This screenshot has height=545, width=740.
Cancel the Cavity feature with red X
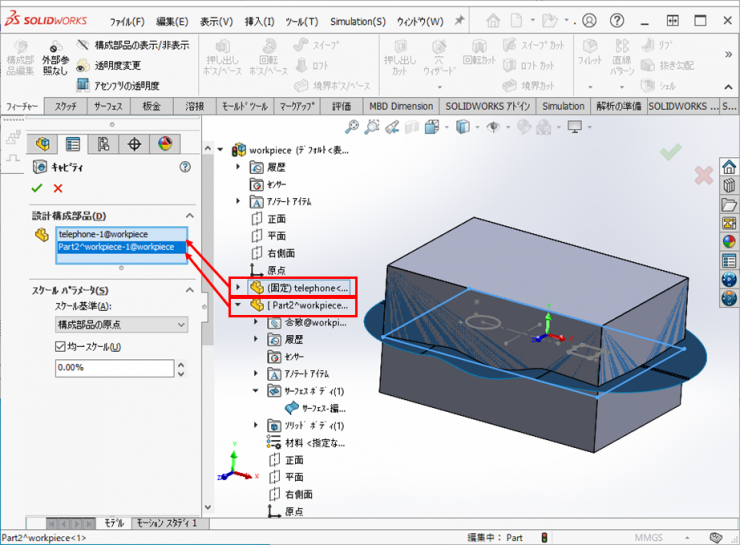click(x=58, y=188)
